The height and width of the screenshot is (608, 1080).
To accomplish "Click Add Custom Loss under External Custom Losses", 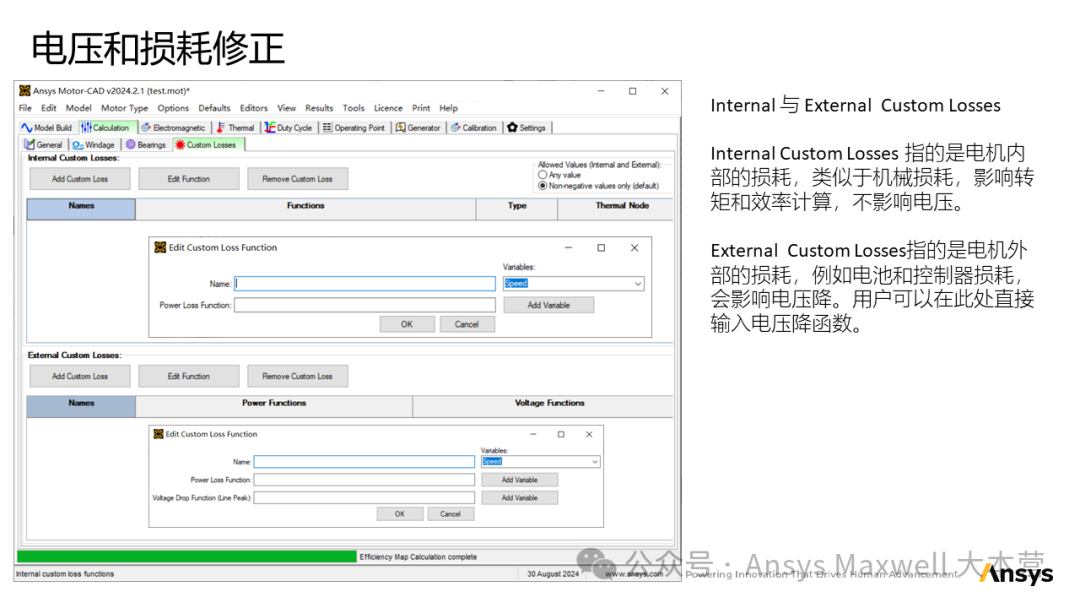I will pos(80,377).
